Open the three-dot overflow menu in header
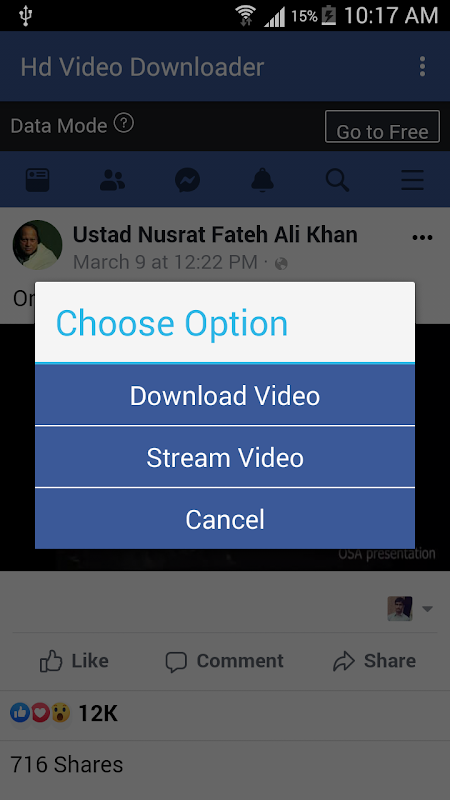 [422, 67]
